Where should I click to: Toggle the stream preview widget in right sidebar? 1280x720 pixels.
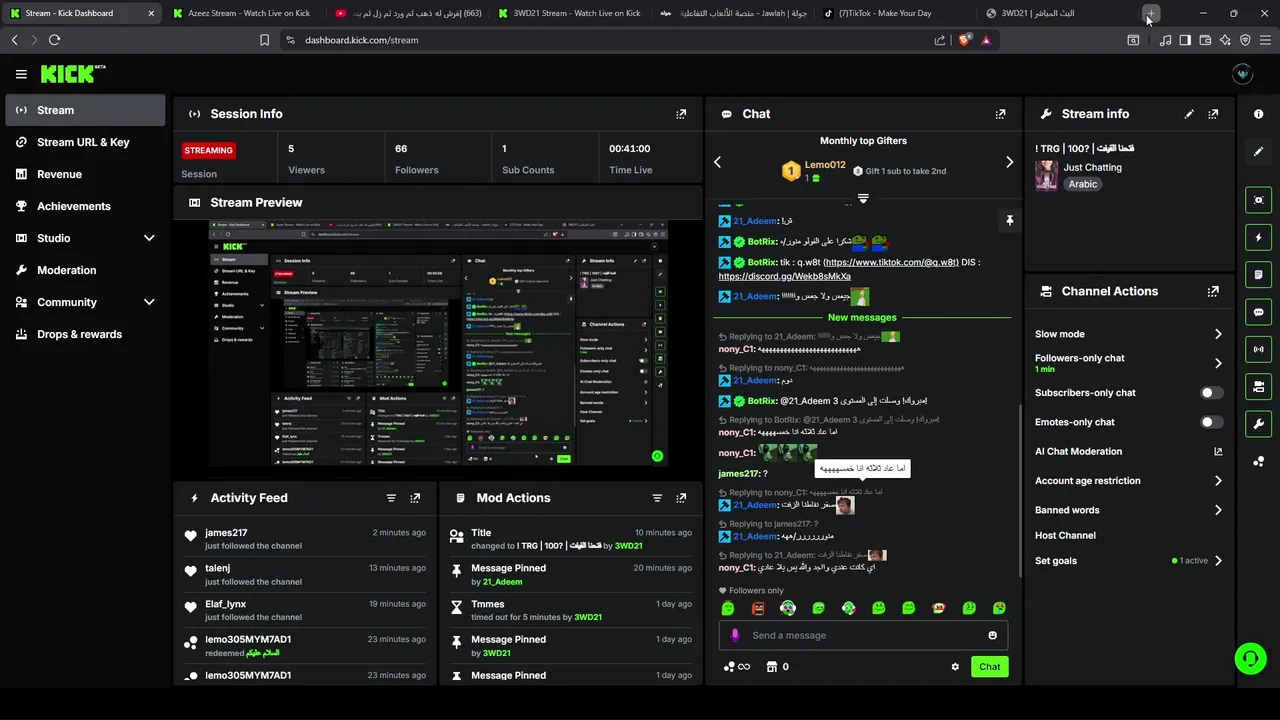(x=1258, y=200)
